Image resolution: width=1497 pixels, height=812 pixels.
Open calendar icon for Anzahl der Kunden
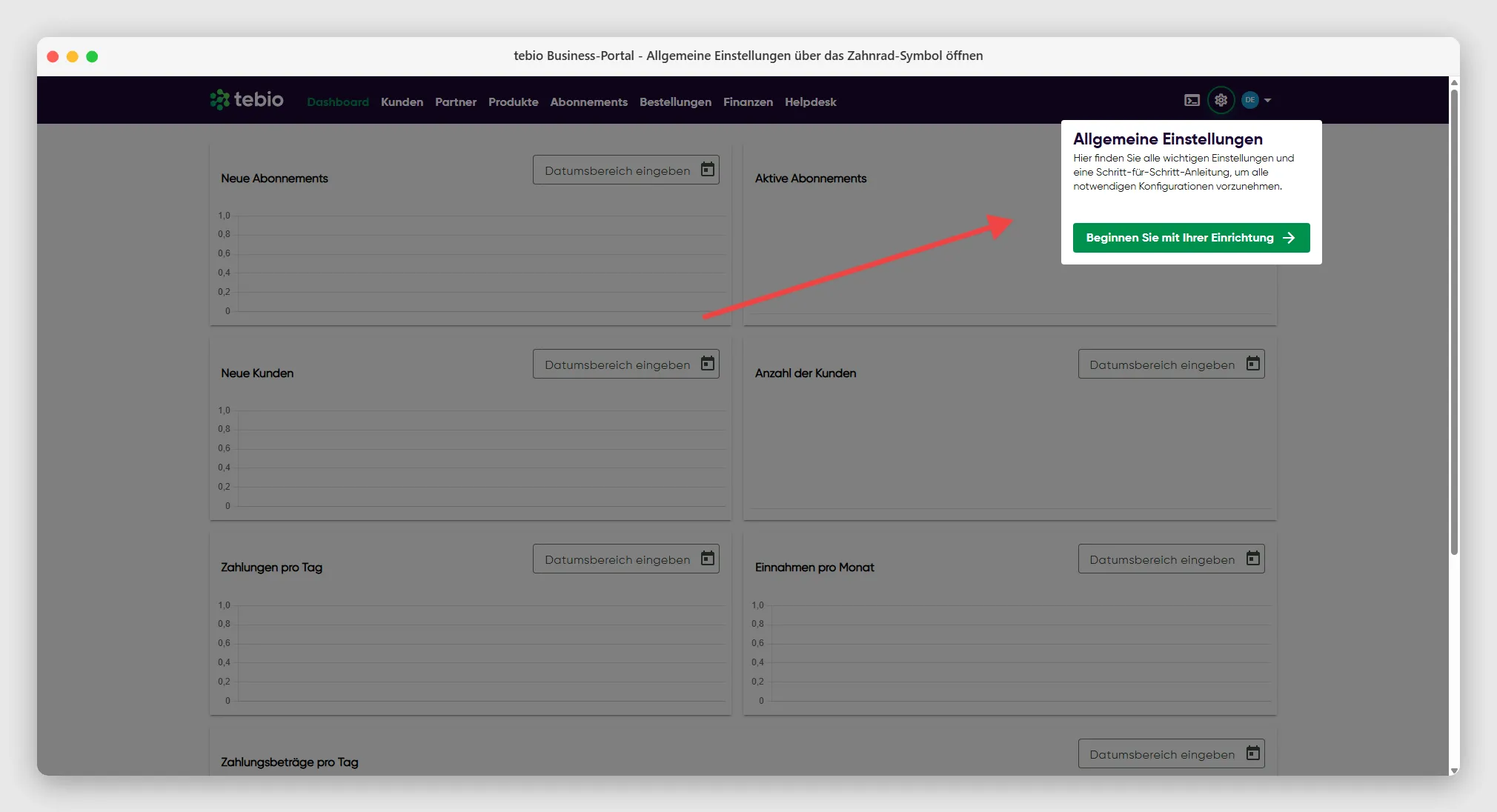point(1253,364)
